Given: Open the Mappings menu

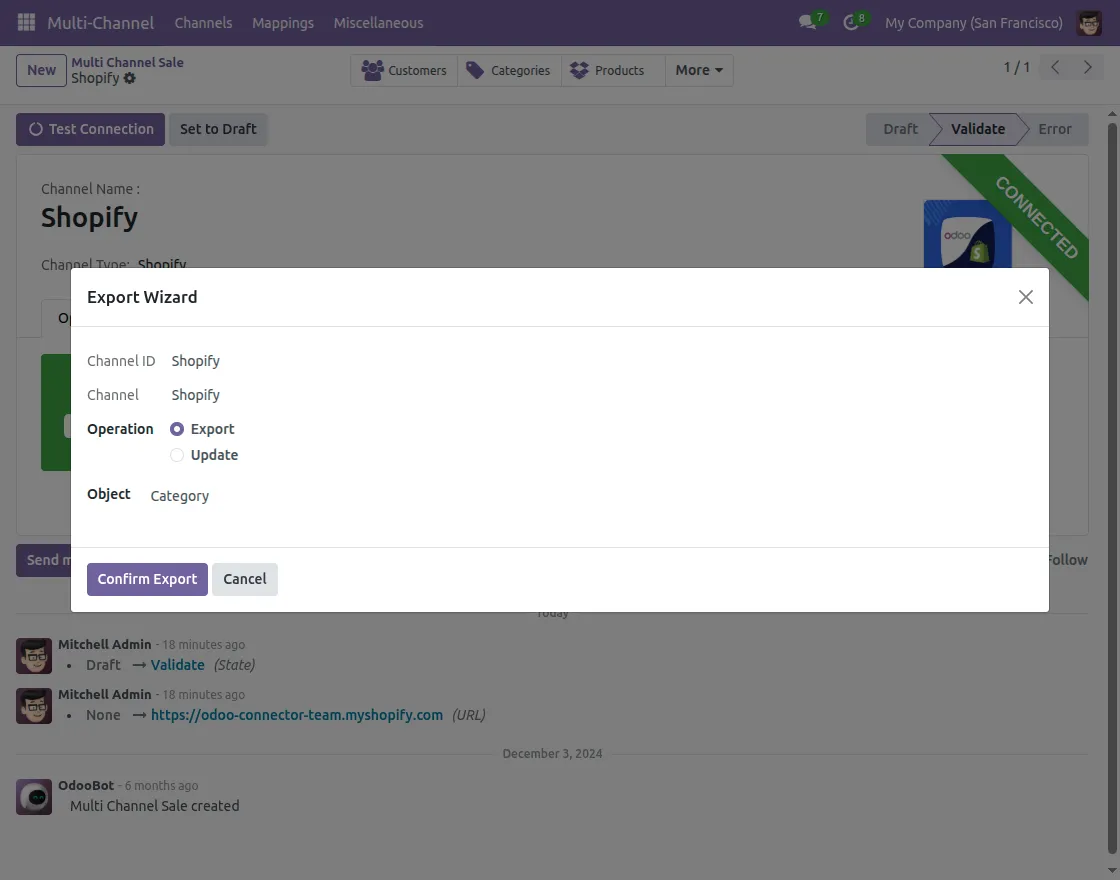Looking at the screenshot, I should (283, 22).
